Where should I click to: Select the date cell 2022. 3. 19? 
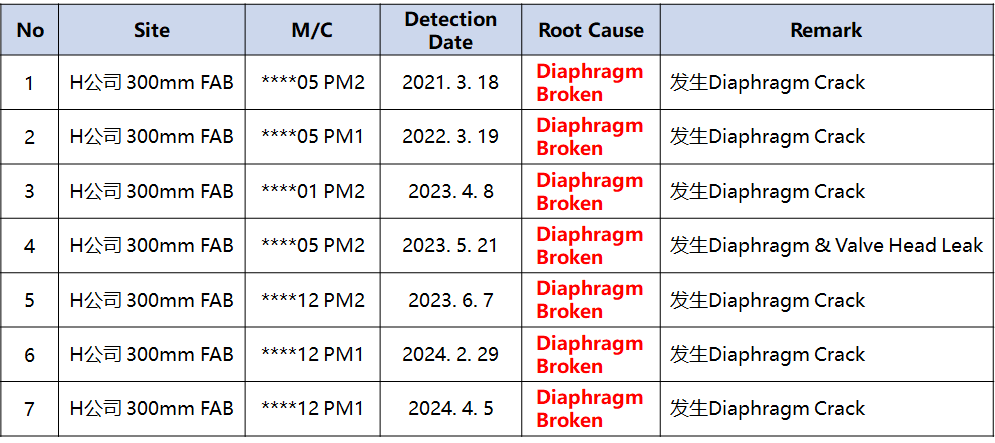click(450, 136)
